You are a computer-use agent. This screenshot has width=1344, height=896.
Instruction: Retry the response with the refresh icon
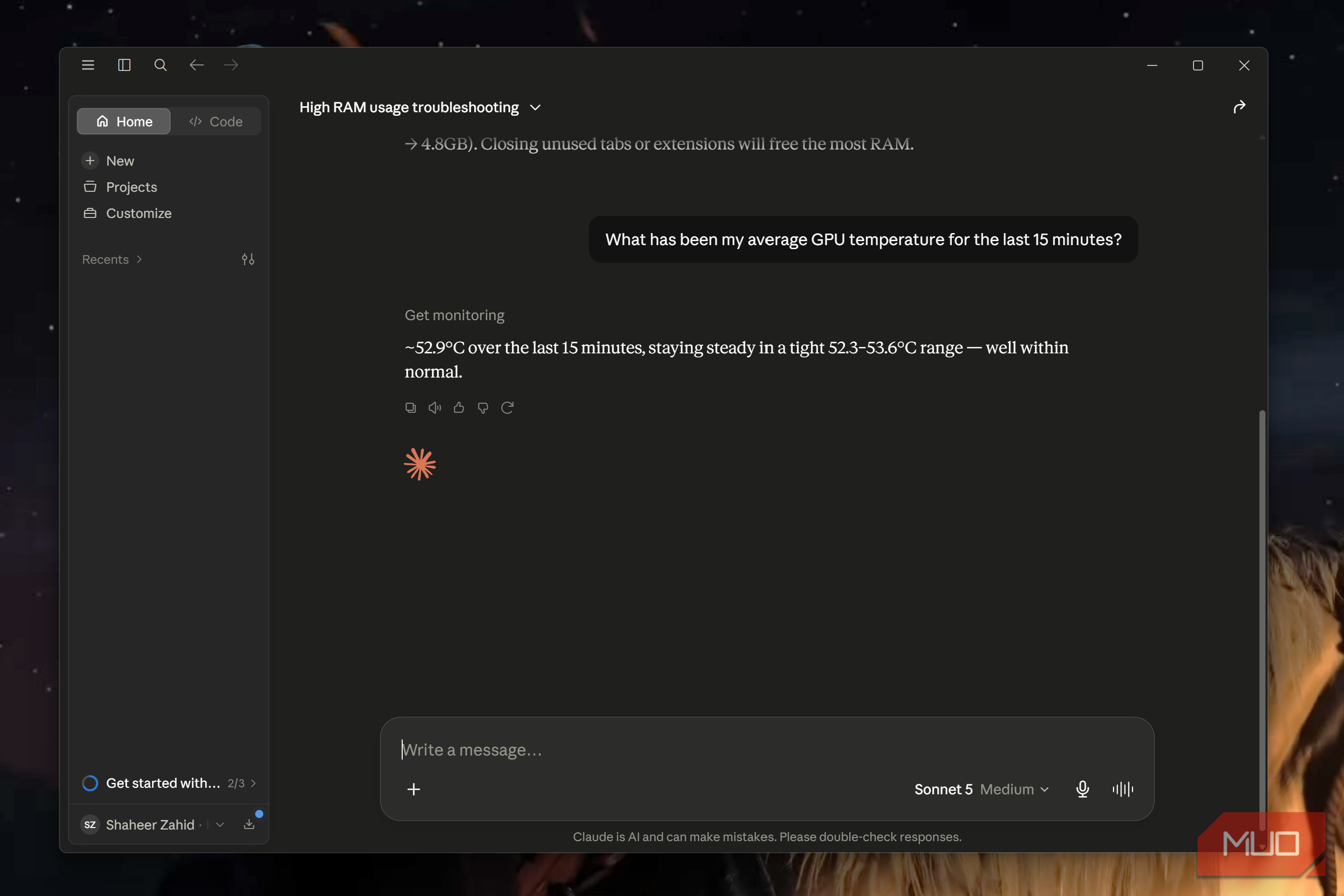(x=507, y=407)
